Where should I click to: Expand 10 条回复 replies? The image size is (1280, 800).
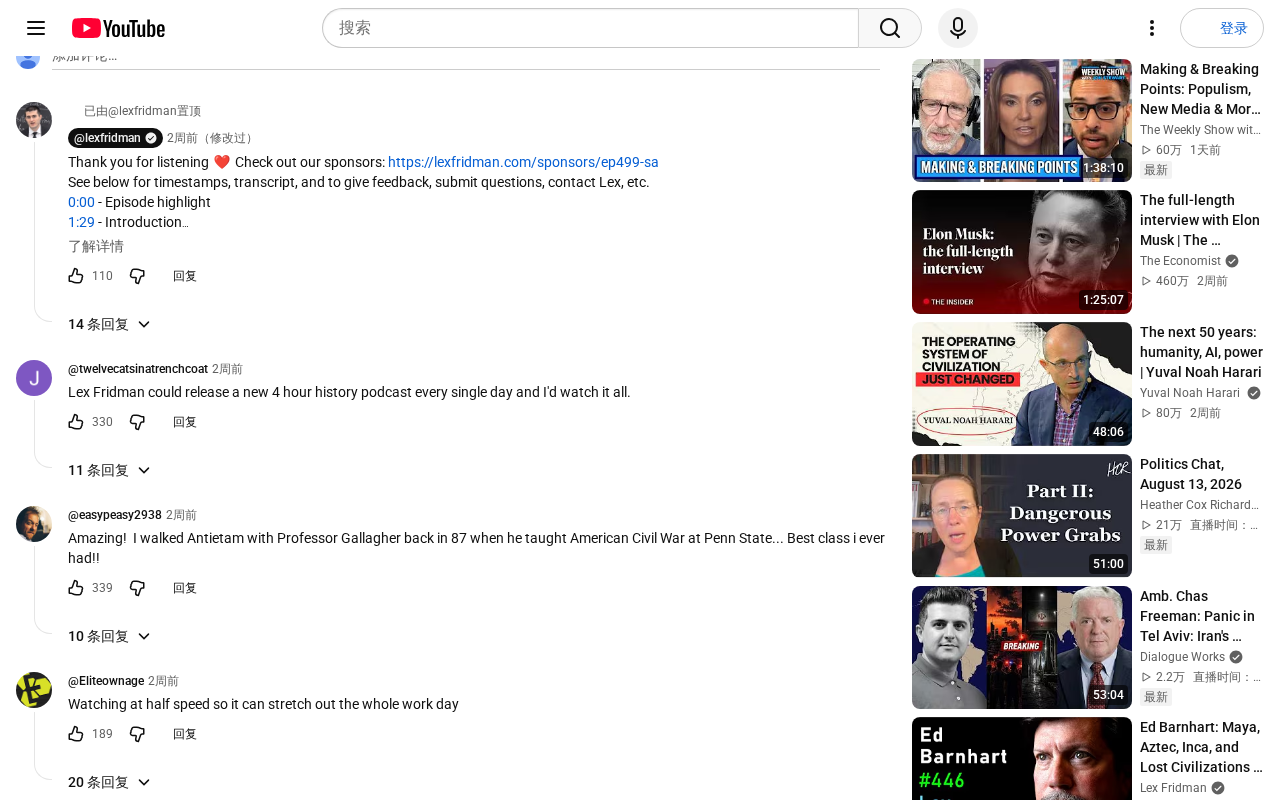[109, 636]
